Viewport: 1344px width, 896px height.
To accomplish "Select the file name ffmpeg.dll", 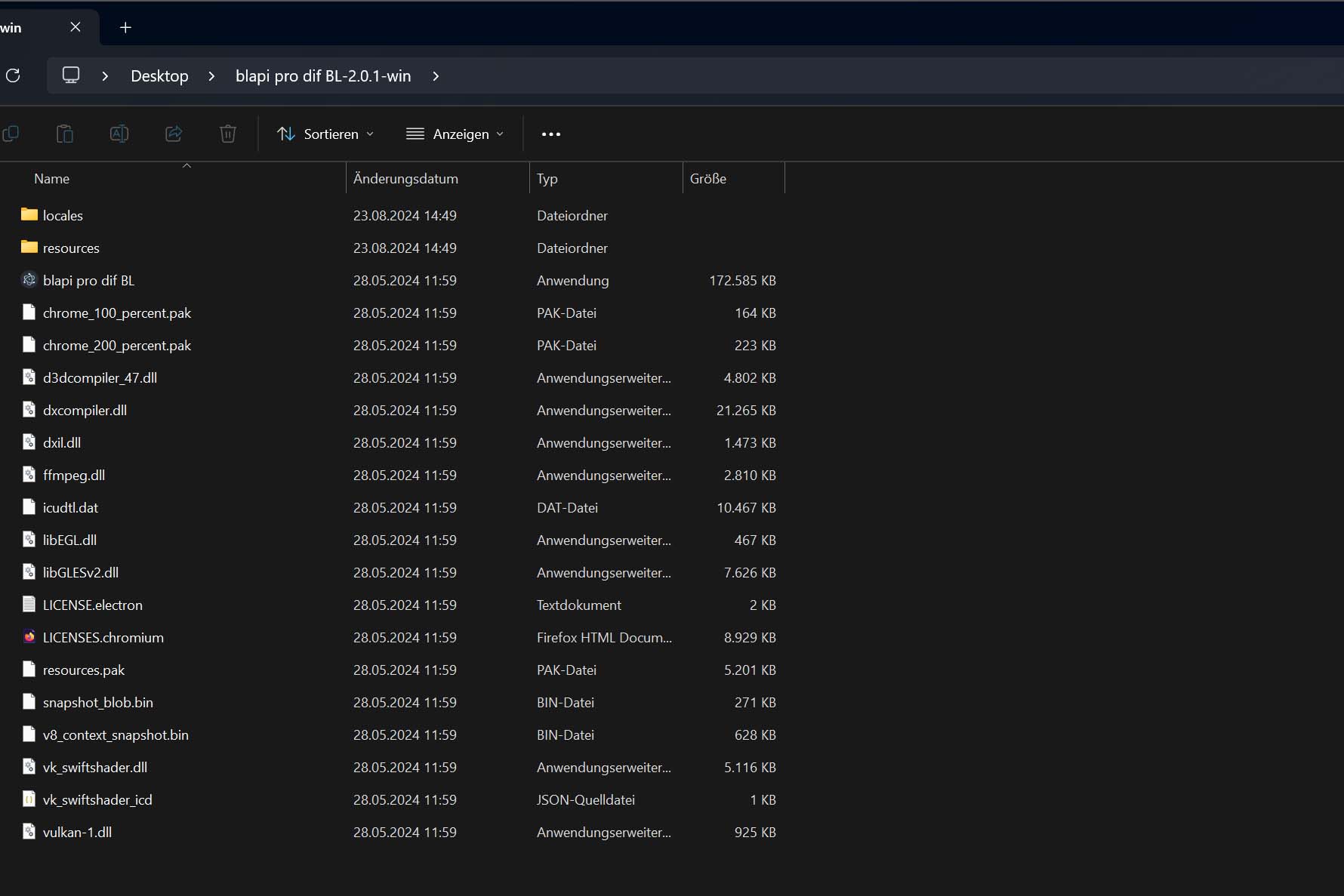I will 74,475.
